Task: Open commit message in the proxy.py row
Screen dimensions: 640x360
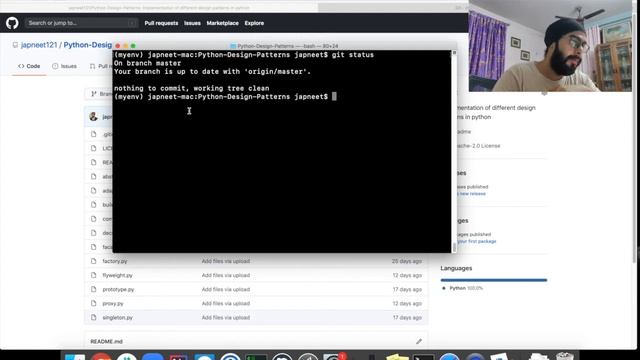Action: (226, 304)
